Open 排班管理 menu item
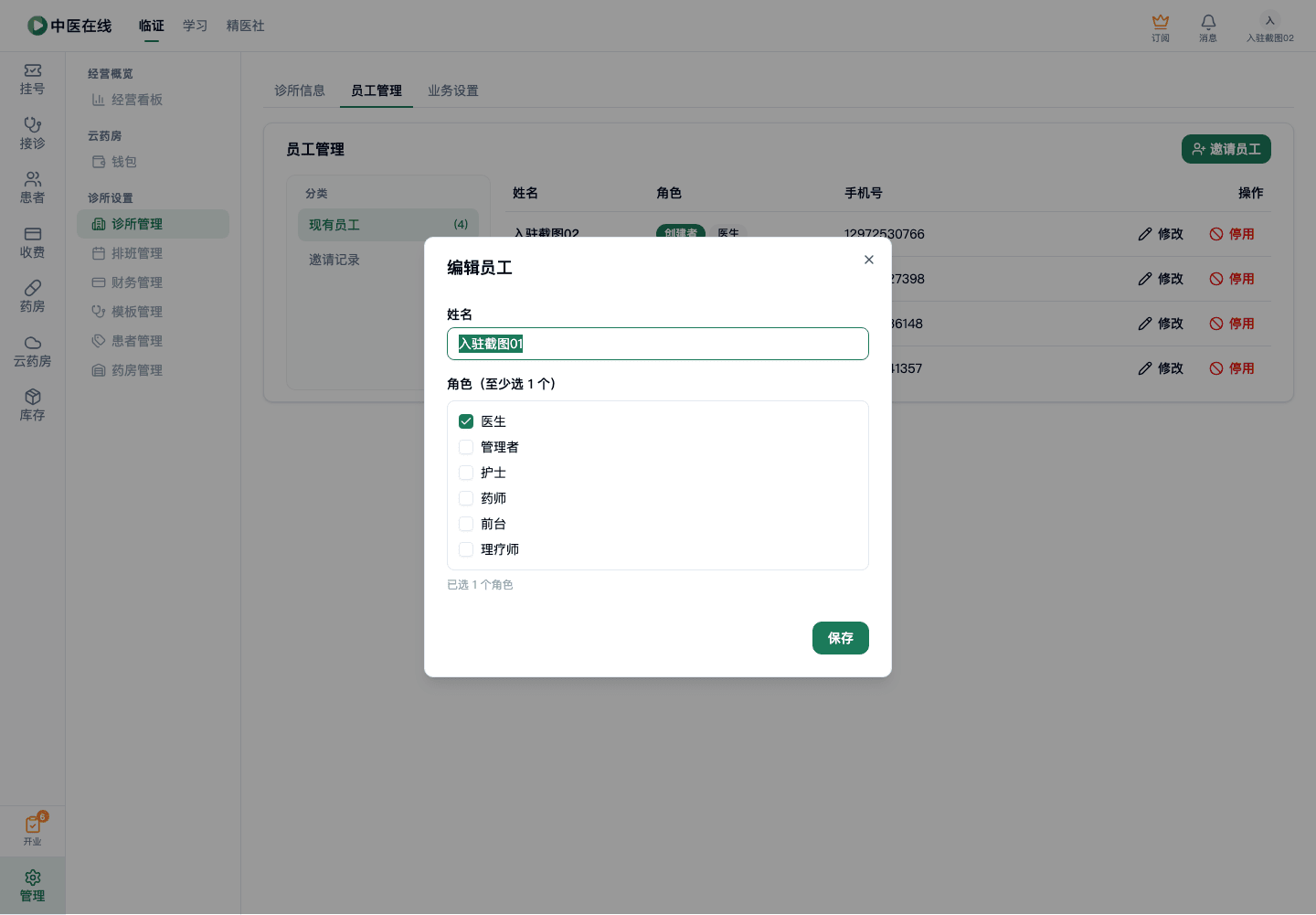The height and width of the screenshot is (915, 1316). point(153,253)
